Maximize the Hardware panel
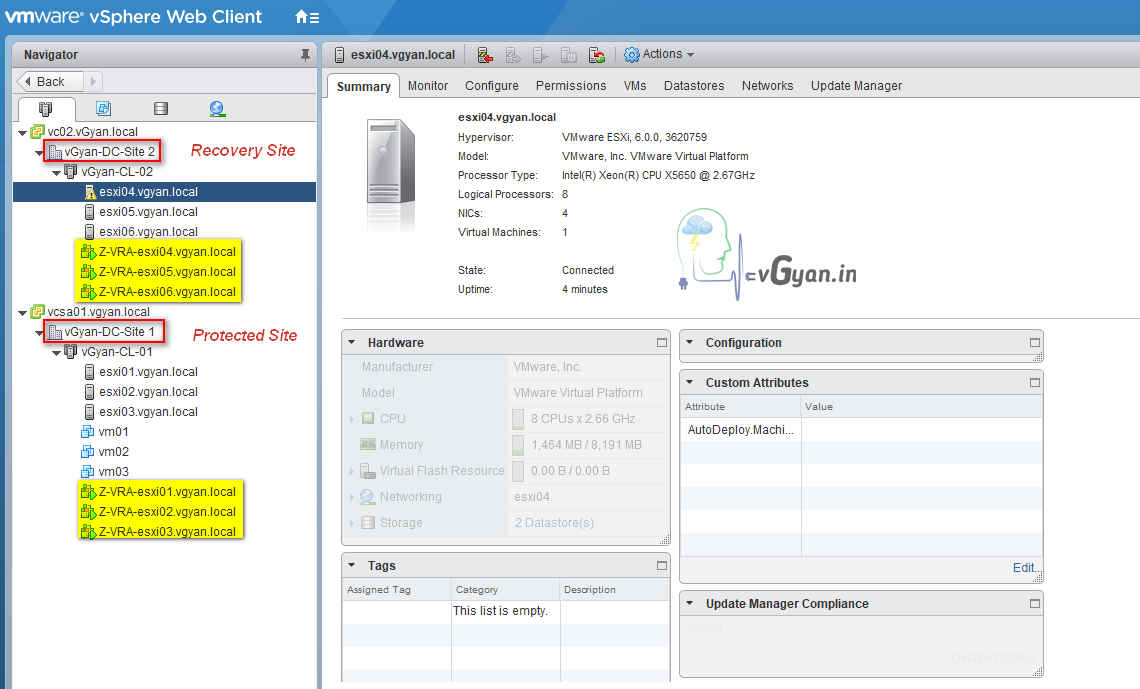Screen dimensions: 1140x689 [662, 342]
